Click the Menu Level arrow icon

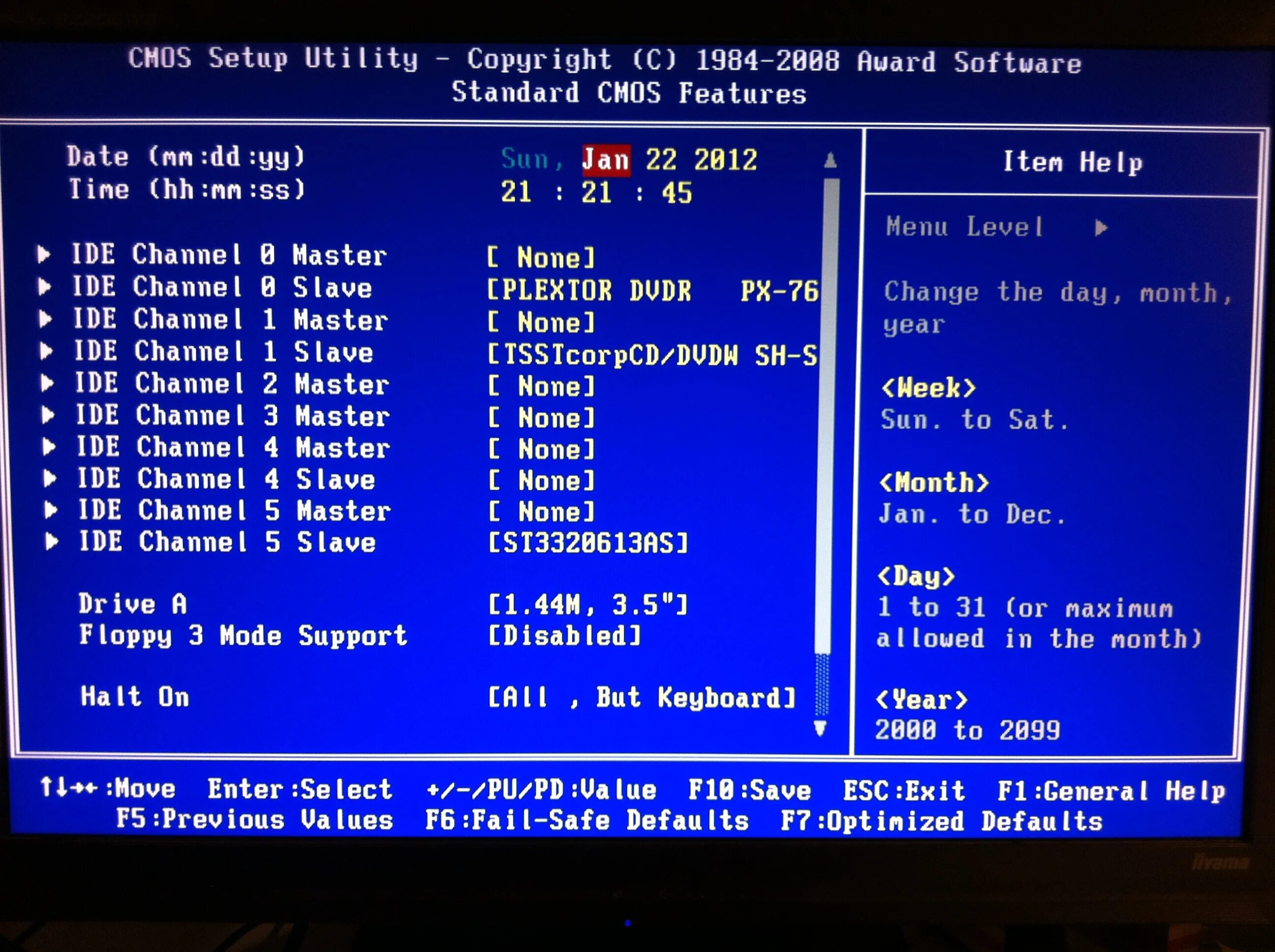click(1101, 228)
